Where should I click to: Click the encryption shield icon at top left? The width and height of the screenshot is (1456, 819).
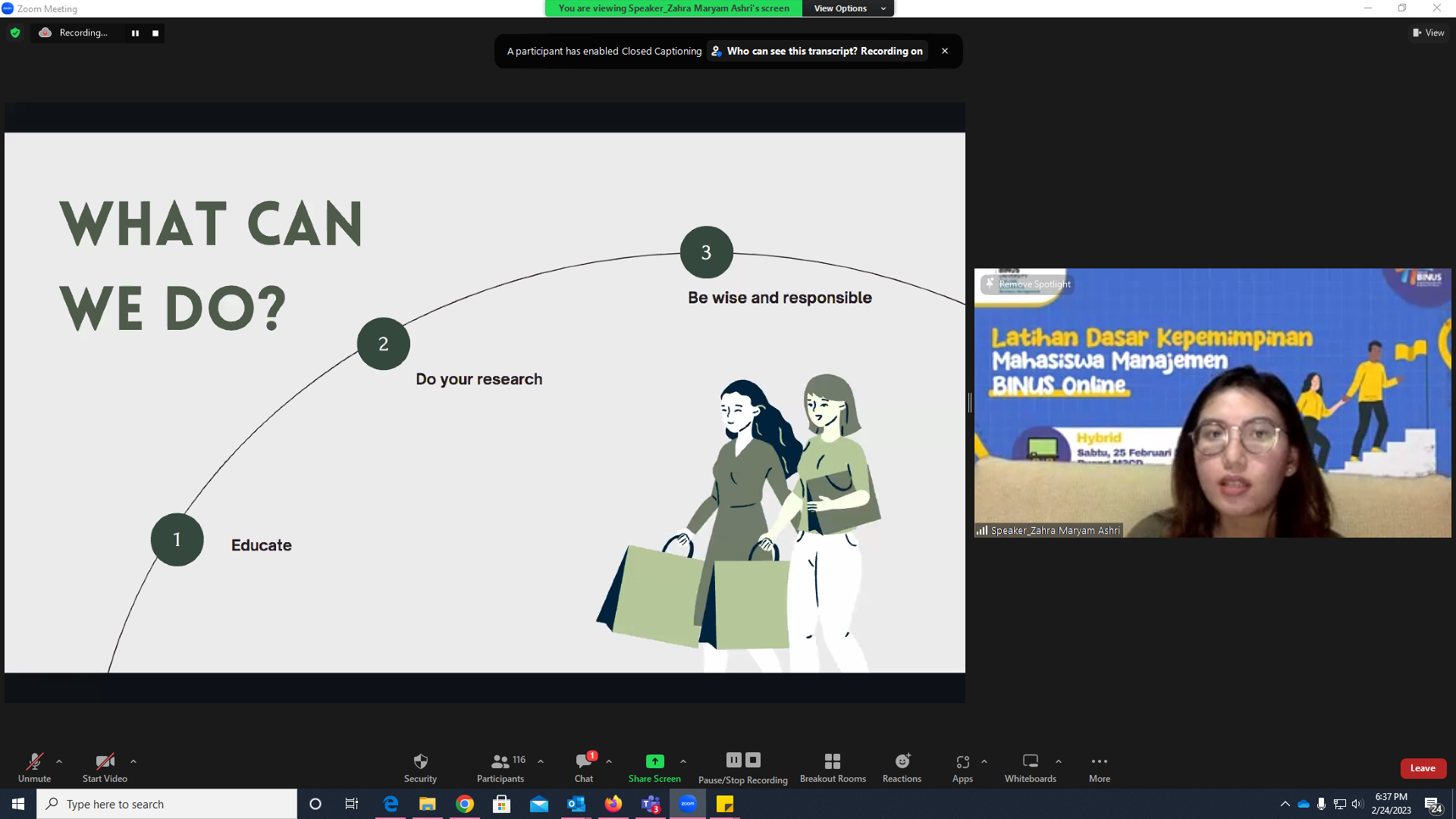click(15, 33)
